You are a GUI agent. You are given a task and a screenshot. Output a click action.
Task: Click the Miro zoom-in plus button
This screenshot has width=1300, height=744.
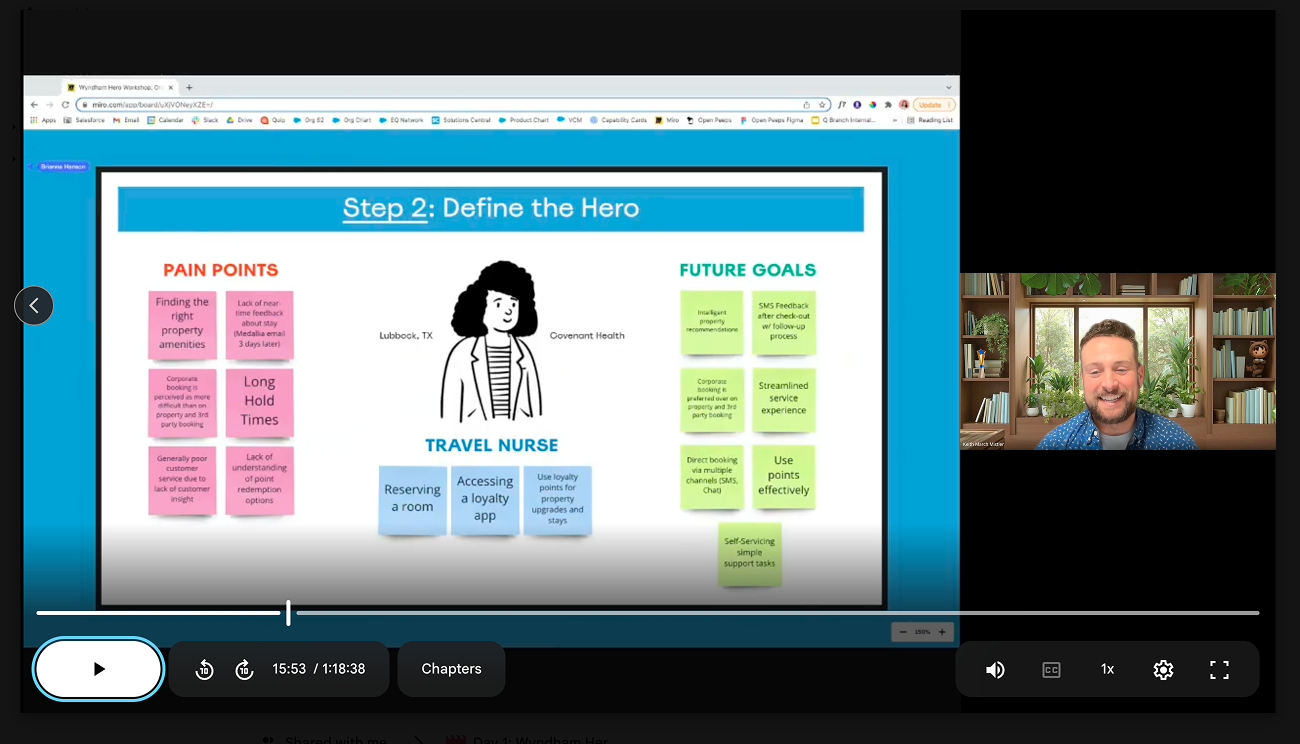tap(942, 632)
